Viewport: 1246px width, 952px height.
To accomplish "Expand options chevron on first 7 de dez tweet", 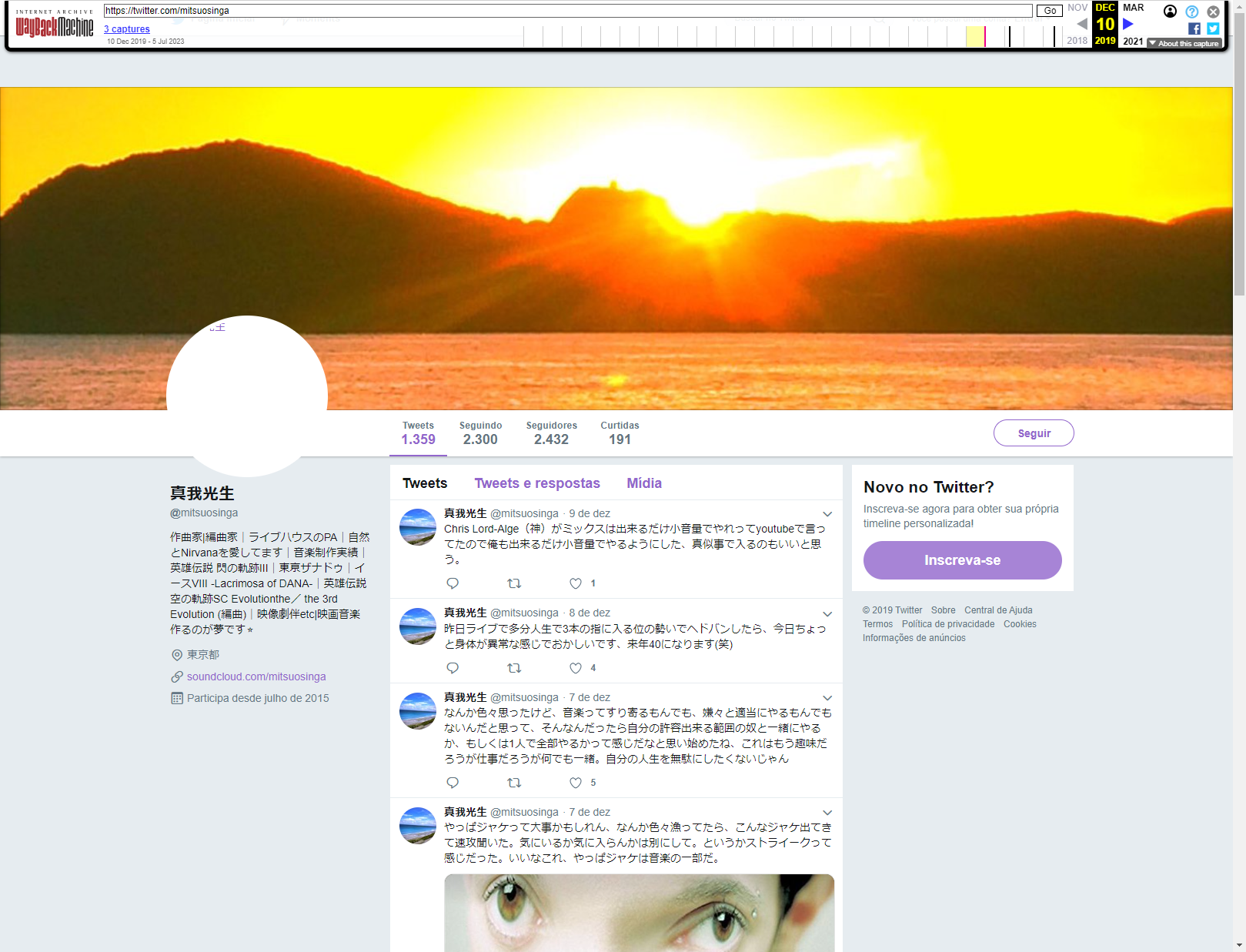I will click(x=827, y=698).
